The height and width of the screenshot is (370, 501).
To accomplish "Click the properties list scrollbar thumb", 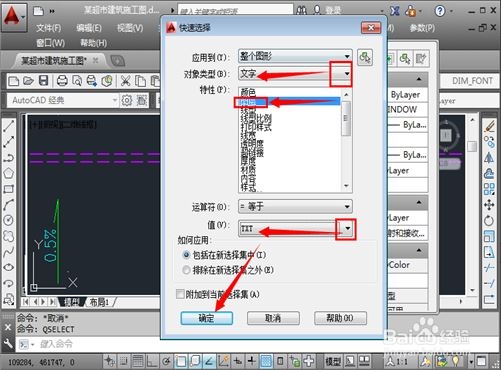I will [346, 119].
